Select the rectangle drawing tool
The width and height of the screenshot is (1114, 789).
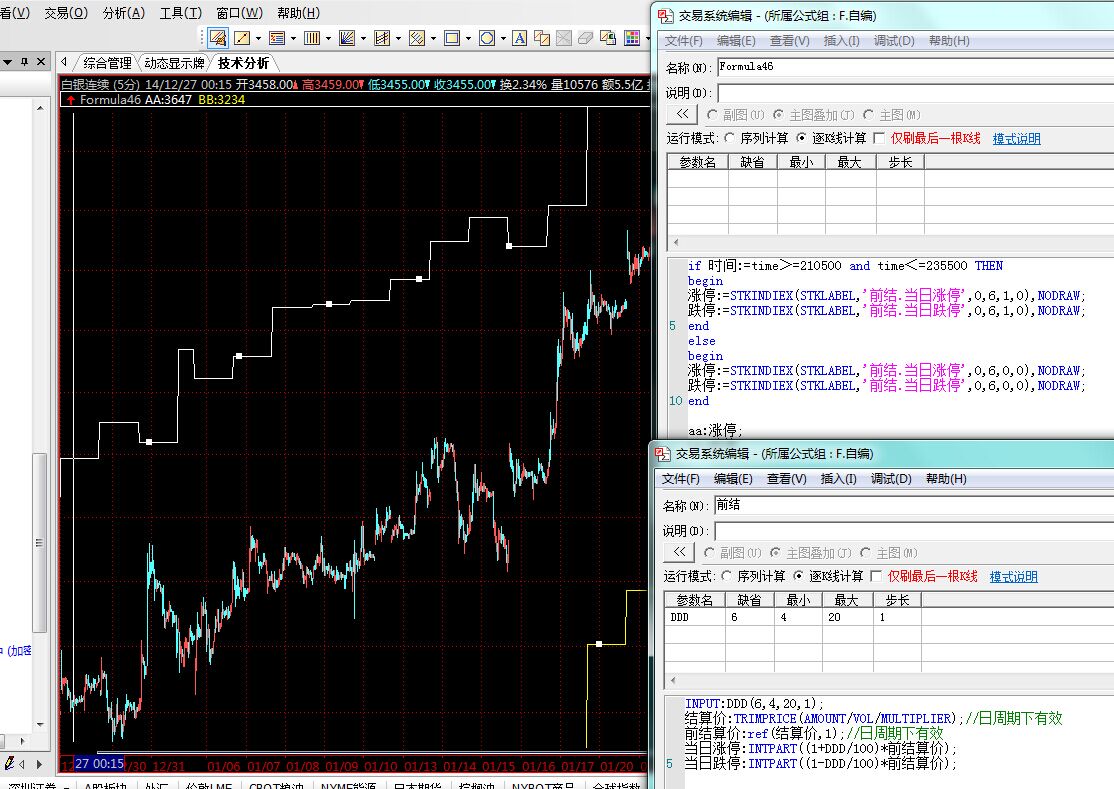[452, 38]
